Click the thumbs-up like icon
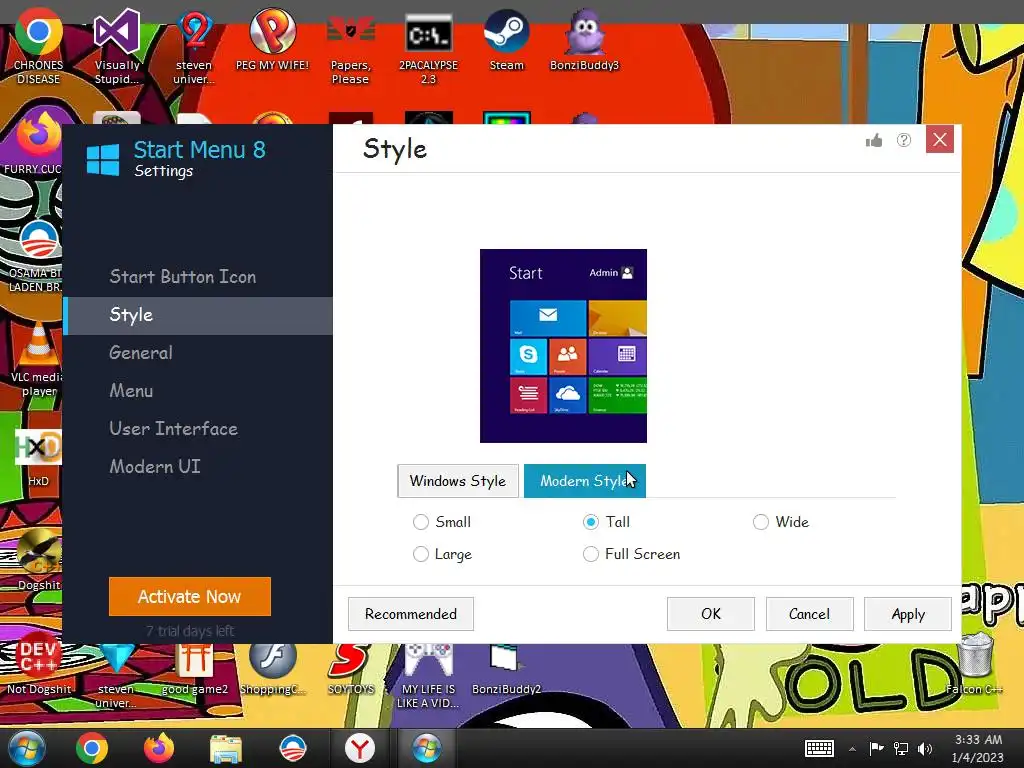Screen dimensions: 1024x768 [x=874, y=140]
